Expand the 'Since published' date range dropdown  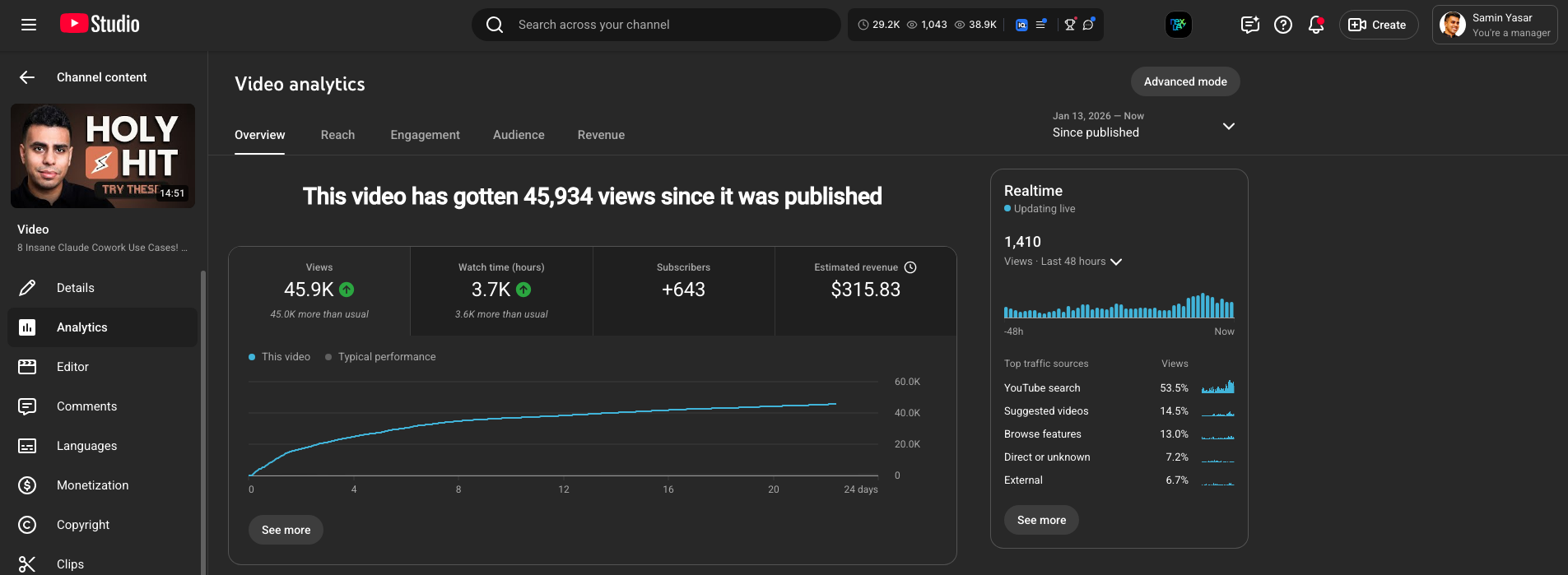[x=1144, y=125]
